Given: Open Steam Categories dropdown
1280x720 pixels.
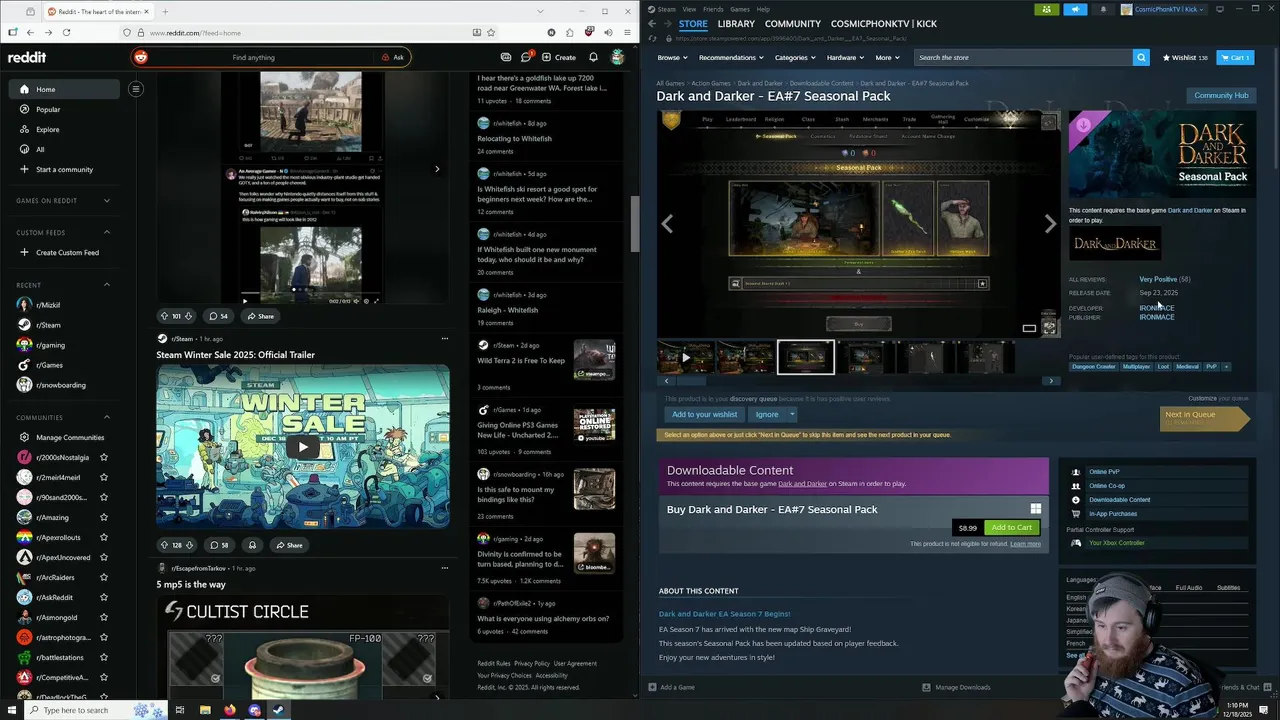Looking at the screenshot, I should pyautogui.click(x=795, y=57).
